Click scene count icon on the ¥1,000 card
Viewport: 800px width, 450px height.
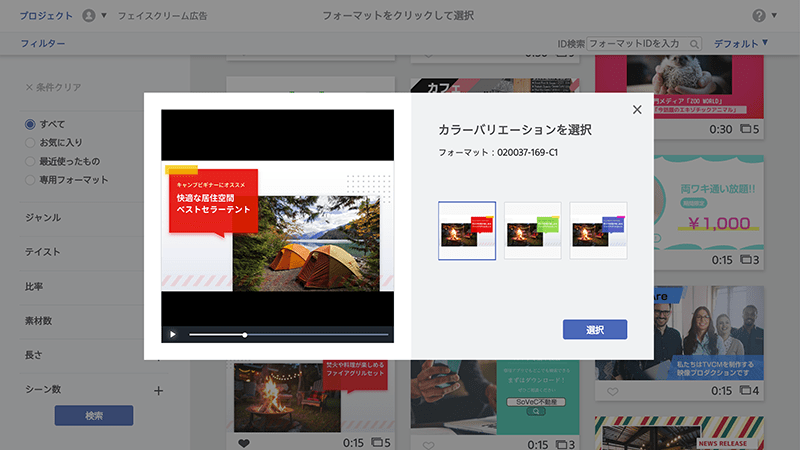pos(746,260)
